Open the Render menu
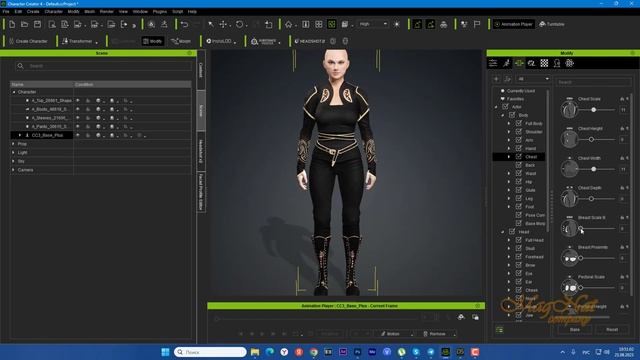This screenshot has width=640, height=360. (x=107, y=11)
